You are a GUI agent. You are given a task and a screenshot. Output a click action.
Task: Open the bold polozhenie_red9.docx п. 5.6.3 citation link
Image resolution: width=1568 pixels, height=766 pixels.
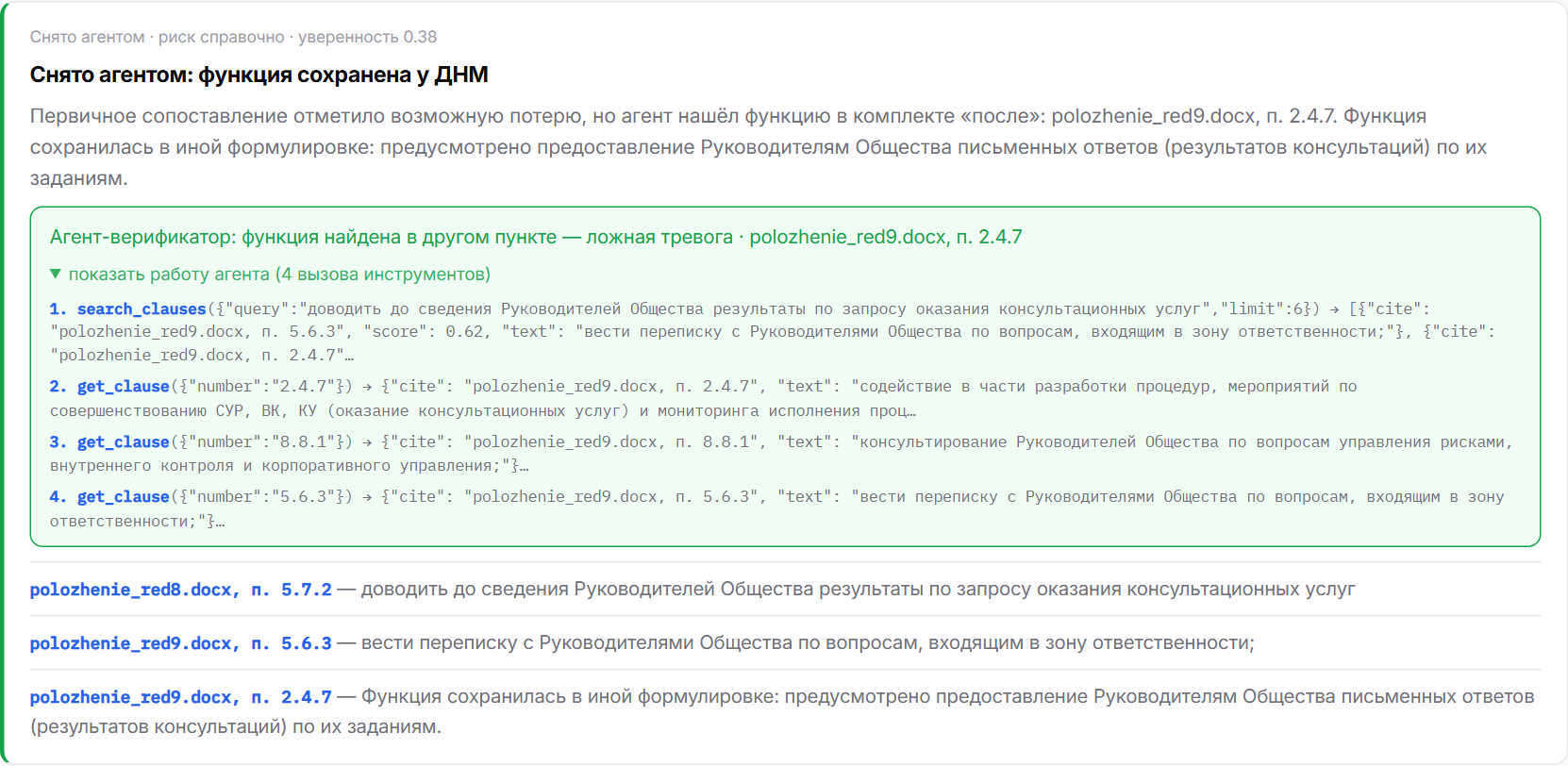coord(181,643)
